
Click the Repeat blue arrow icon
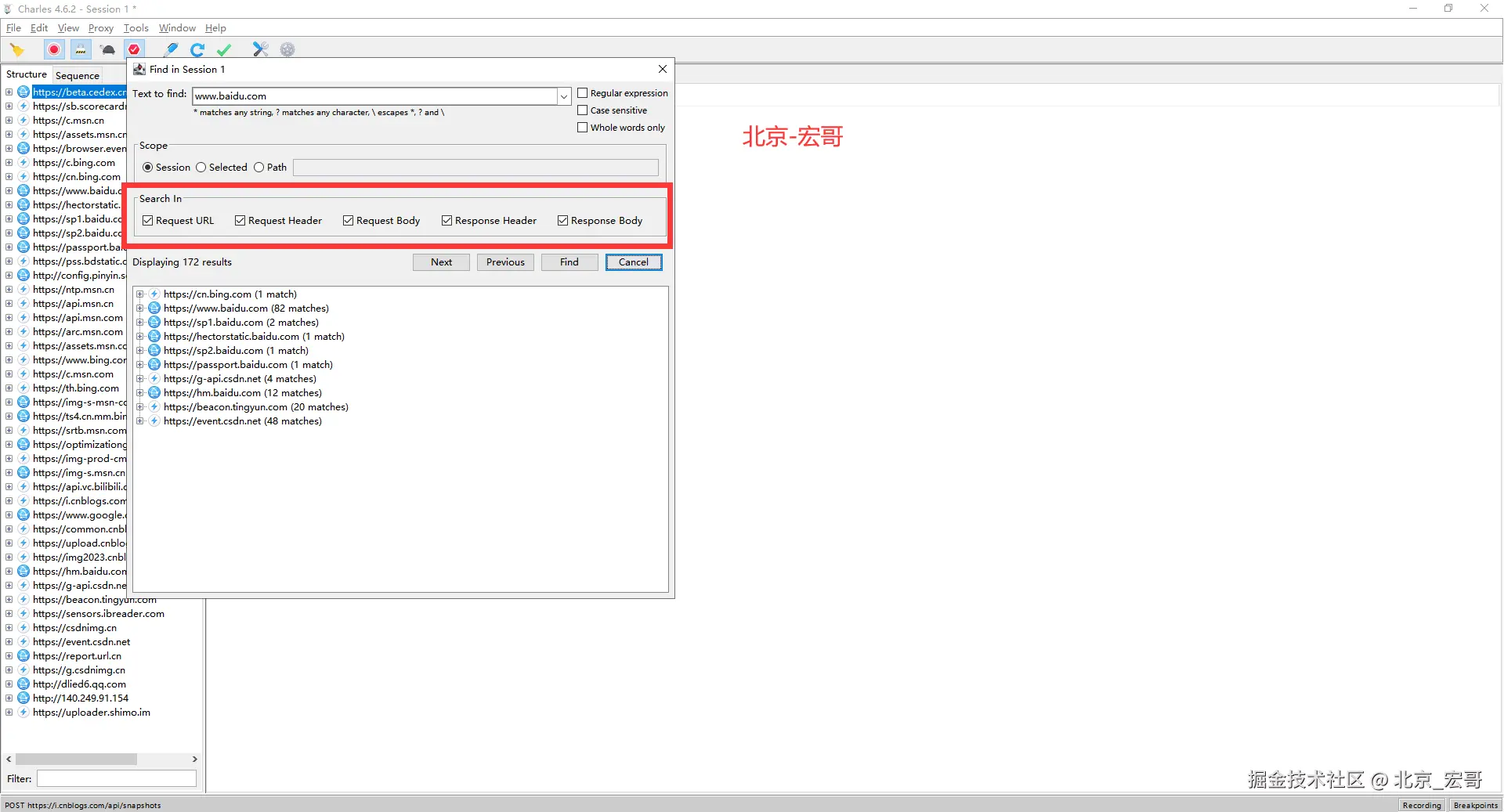(197, 49)
